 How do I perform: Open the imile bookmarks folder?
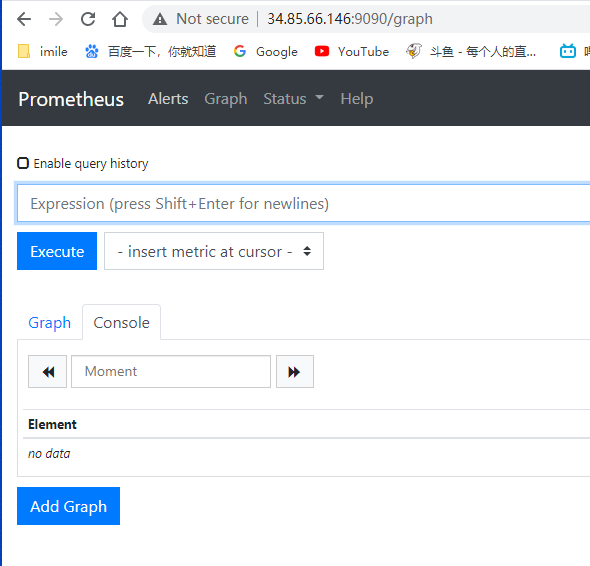coord(43,52)
